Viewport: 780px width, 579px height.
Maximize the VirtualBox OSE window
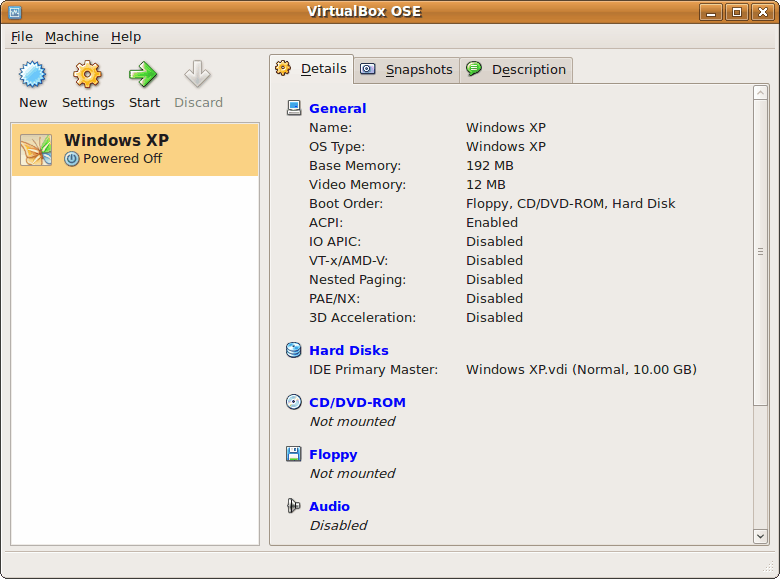coord(737,12)
